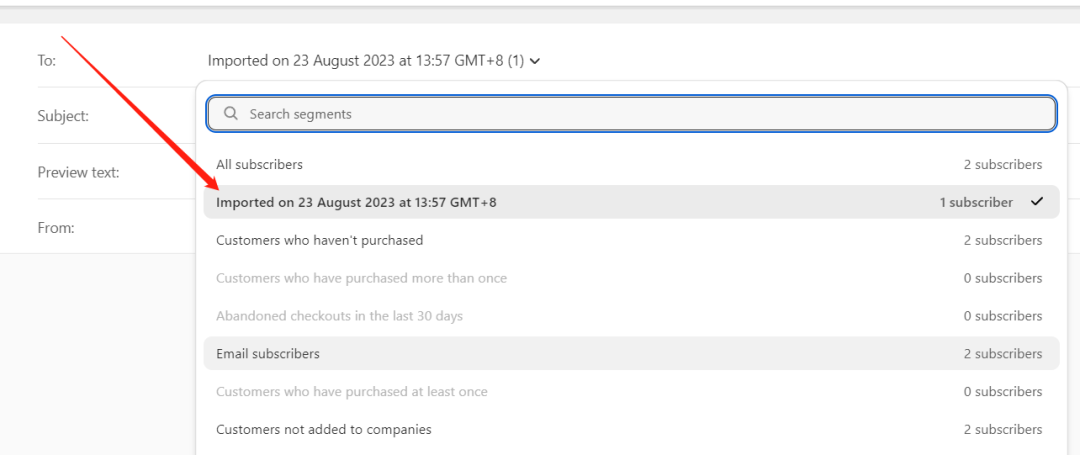Click the Search segments input field
The height and width of the screenshot is (455, 1080).
632,114
